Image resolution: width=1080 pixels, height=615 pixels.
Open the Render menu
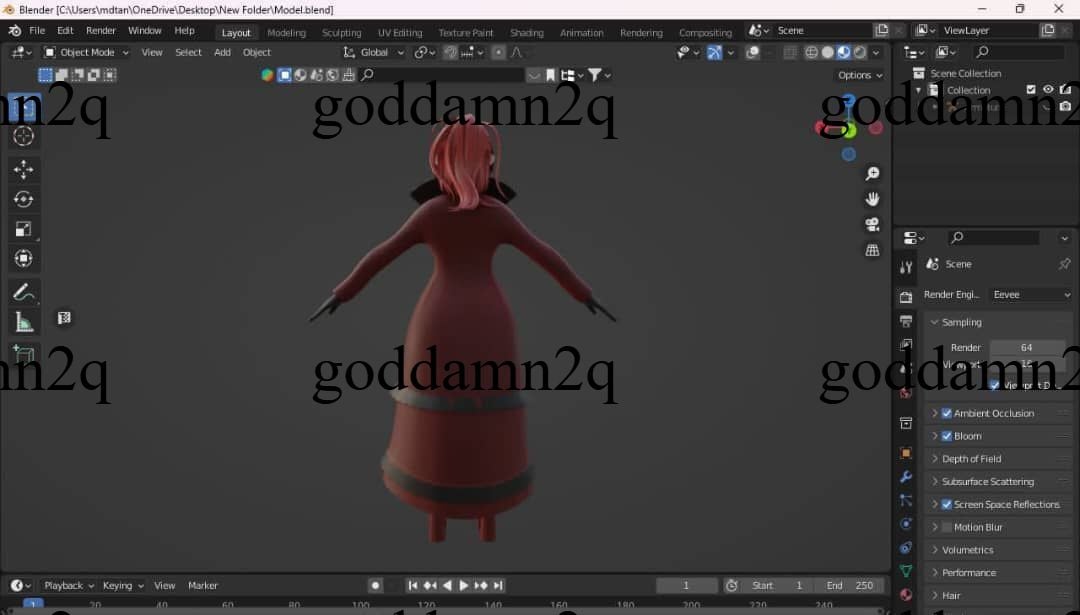click(x=101, y=31)
